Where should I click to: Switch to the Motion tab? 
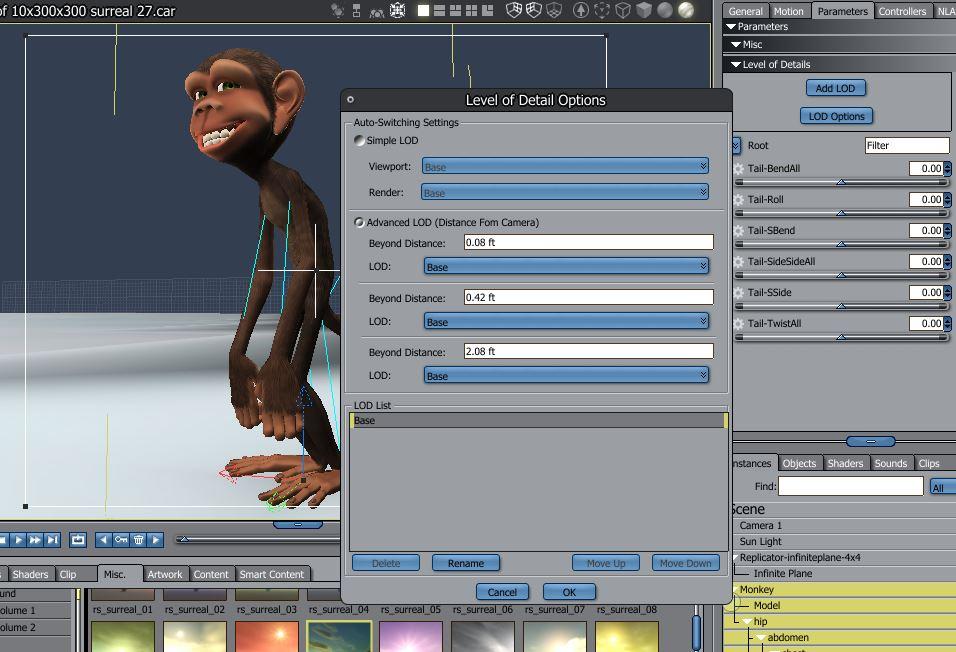(x=788, y=11)
